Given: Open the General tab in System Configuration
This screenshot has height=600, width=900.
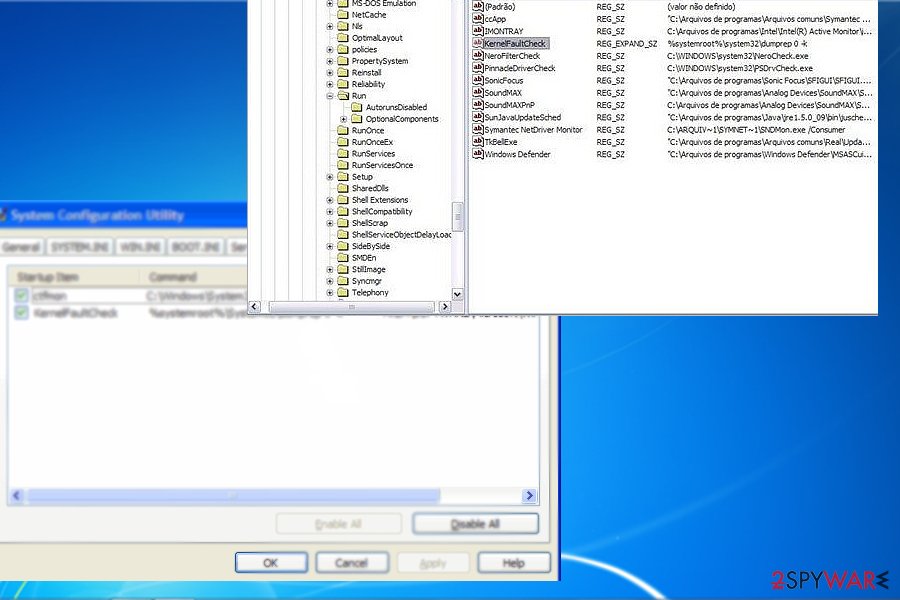Looking at the screenshot, I should click(21, 247).
